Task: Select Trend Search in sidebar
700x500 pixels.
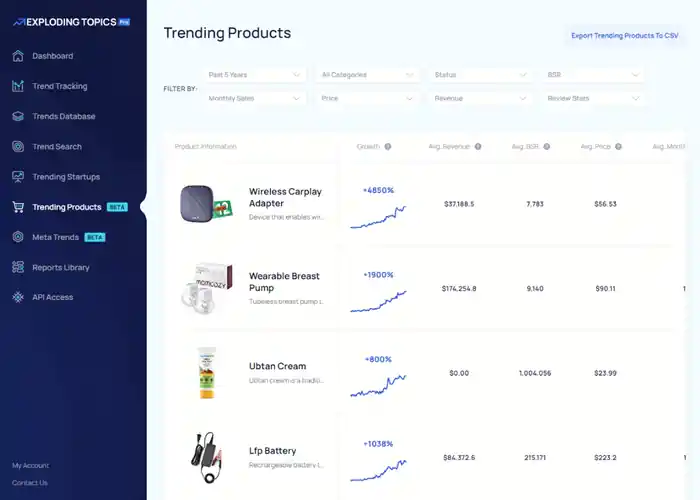Action: click(57, 146)
